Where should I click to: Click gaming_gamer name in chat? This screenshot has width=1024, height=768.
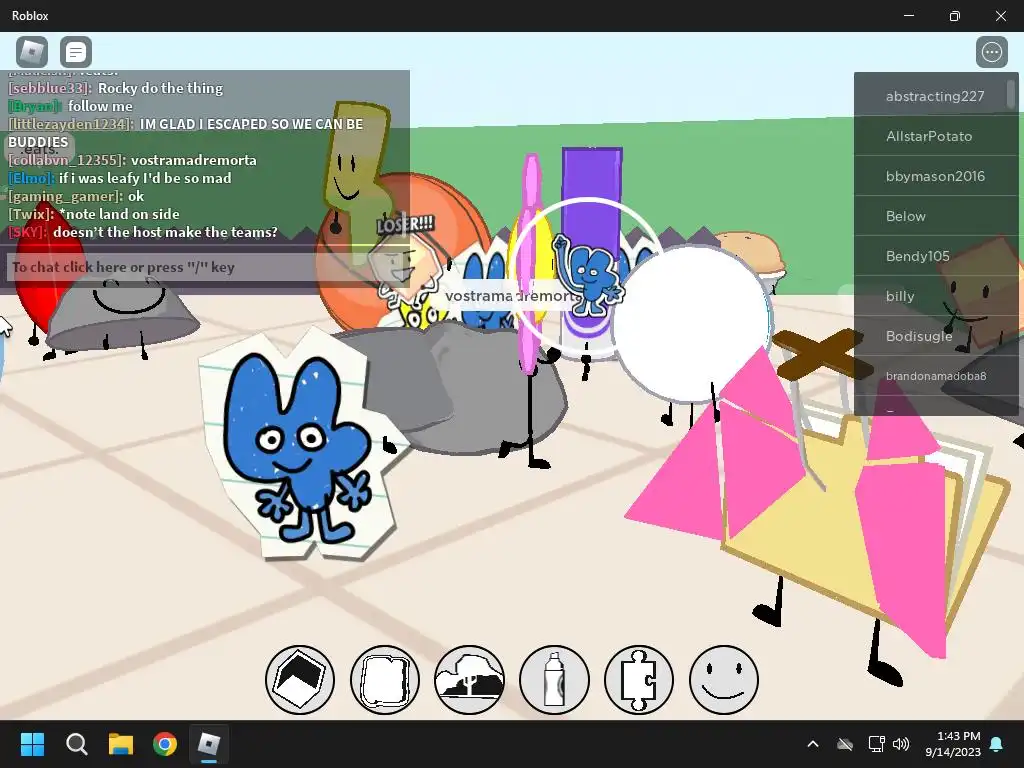[x=65, y=196]
